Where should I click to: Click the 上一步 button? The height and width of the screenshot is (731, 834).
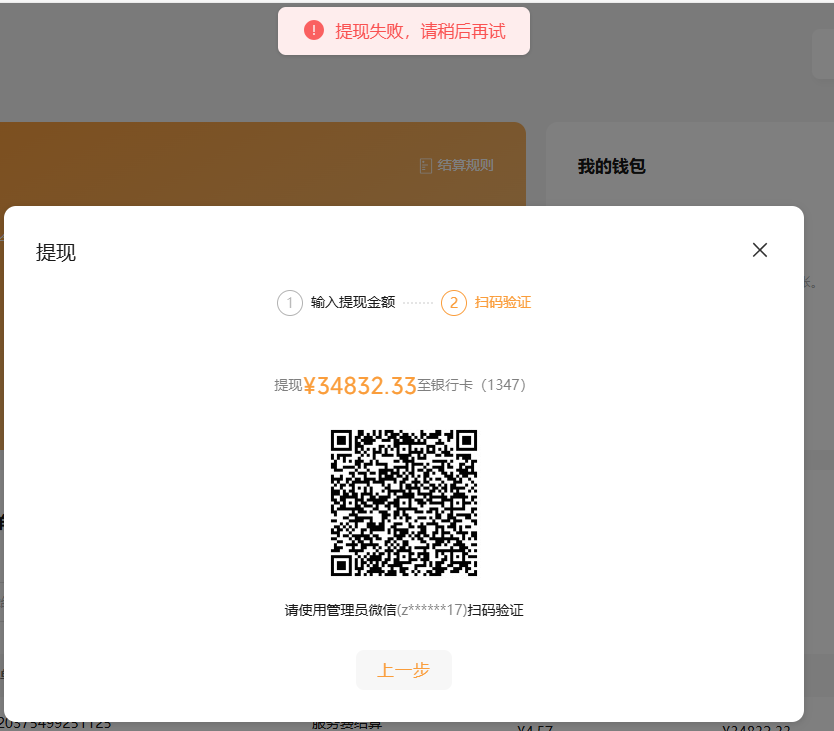[404, 670]
